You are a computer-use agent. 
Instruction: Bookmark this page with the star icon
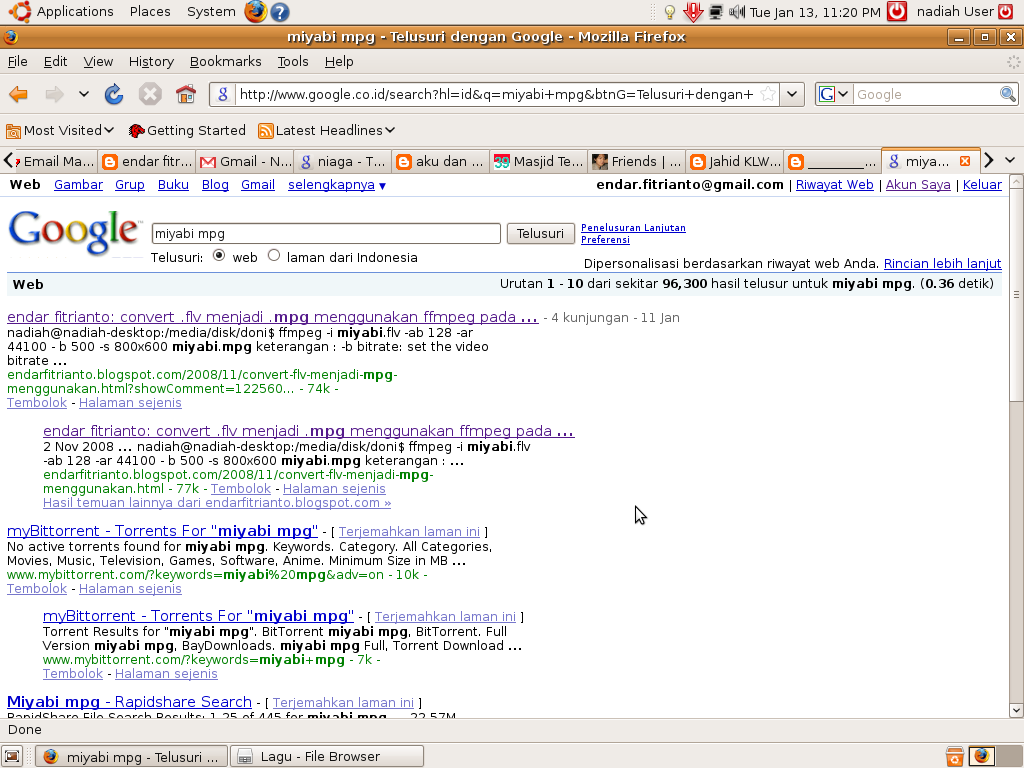[769, 94]
